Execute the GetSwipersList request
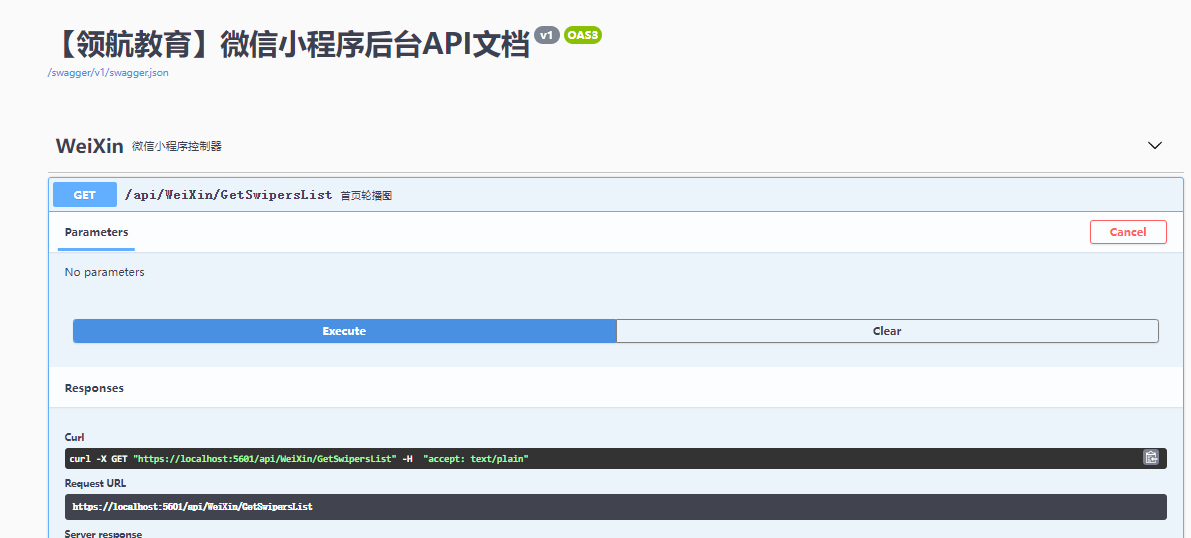Image resolution: width=1191 pixels, height=538 pixels. pyautogui.click(x=344, y=331)
